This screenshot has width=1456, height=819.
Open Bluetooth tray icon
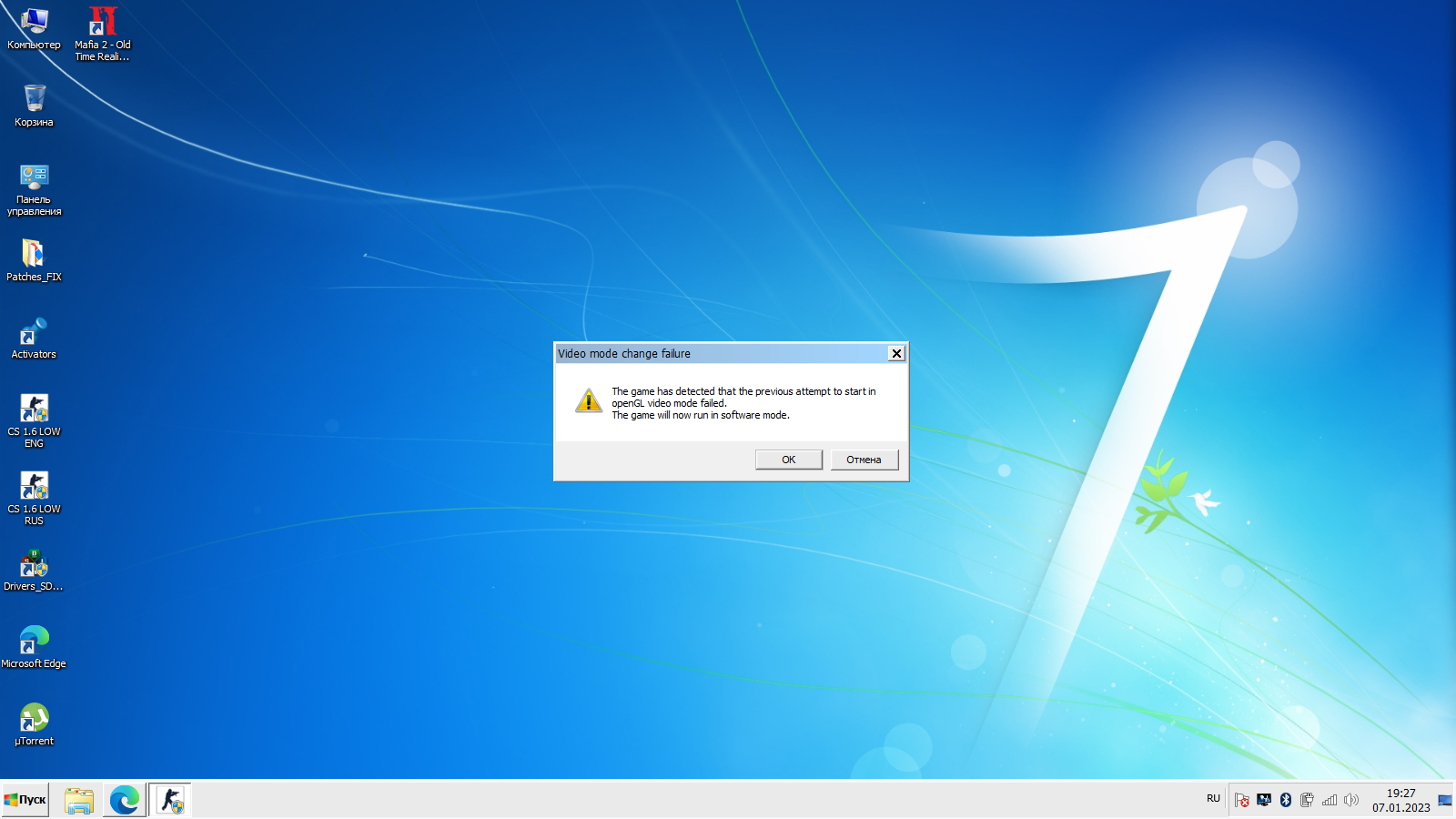click(x=1286, y=800)
